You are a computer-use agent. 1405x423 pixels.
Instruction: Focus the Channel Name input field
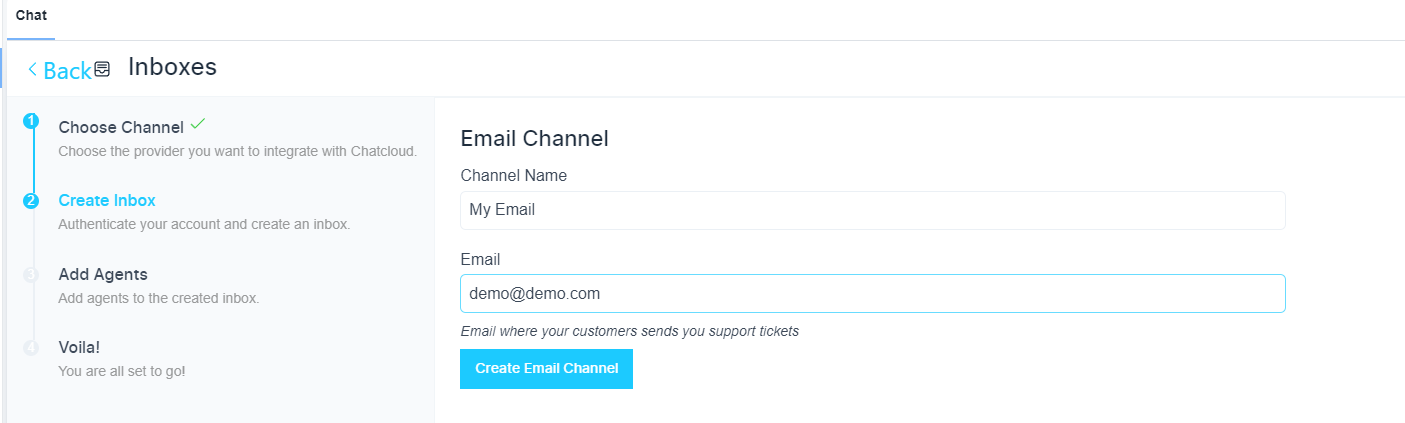click(x=872, y=210)
